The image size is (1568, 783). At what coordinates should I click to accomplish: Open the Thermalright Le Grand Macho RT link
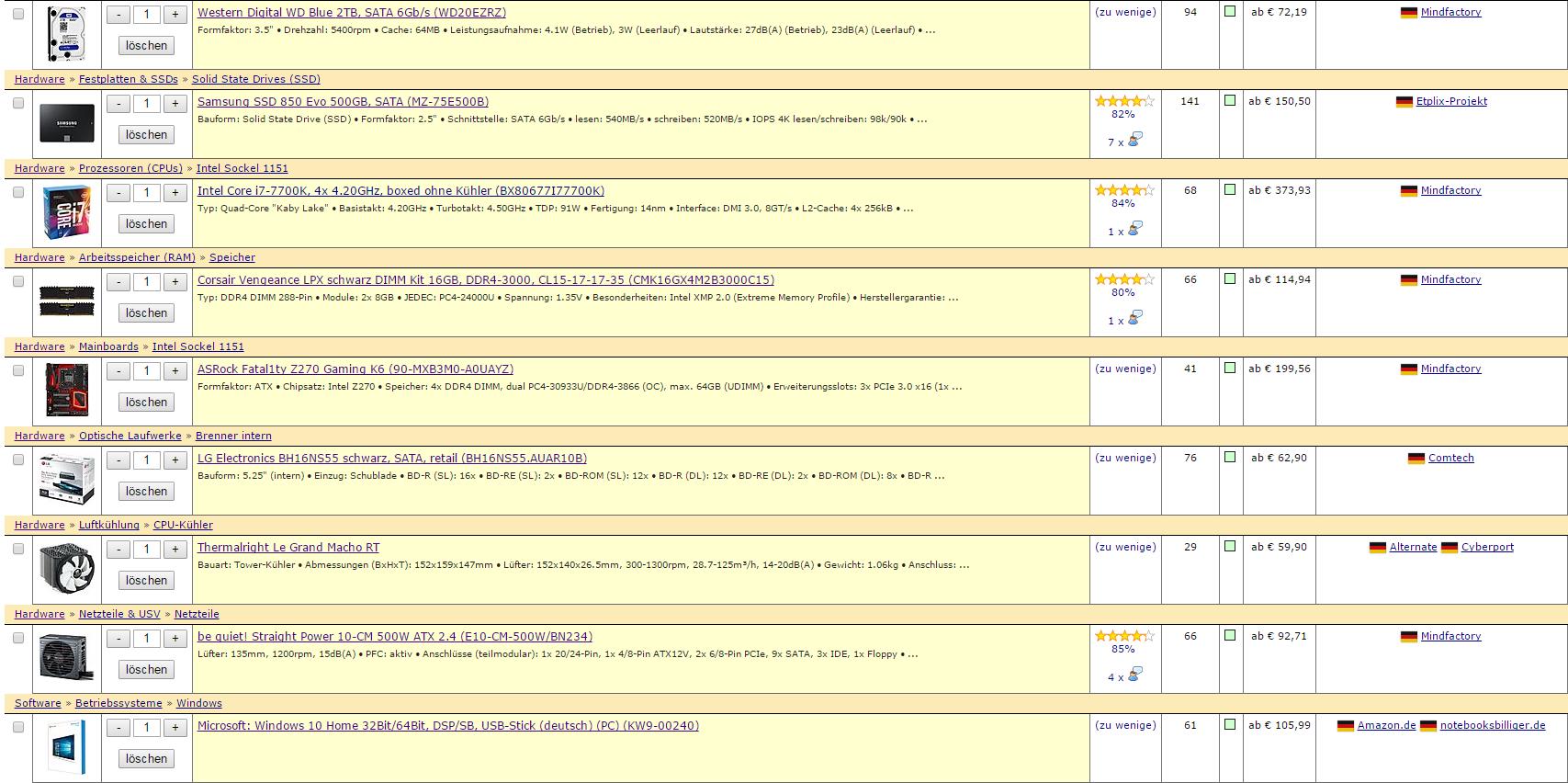click(x=288, y=548)
